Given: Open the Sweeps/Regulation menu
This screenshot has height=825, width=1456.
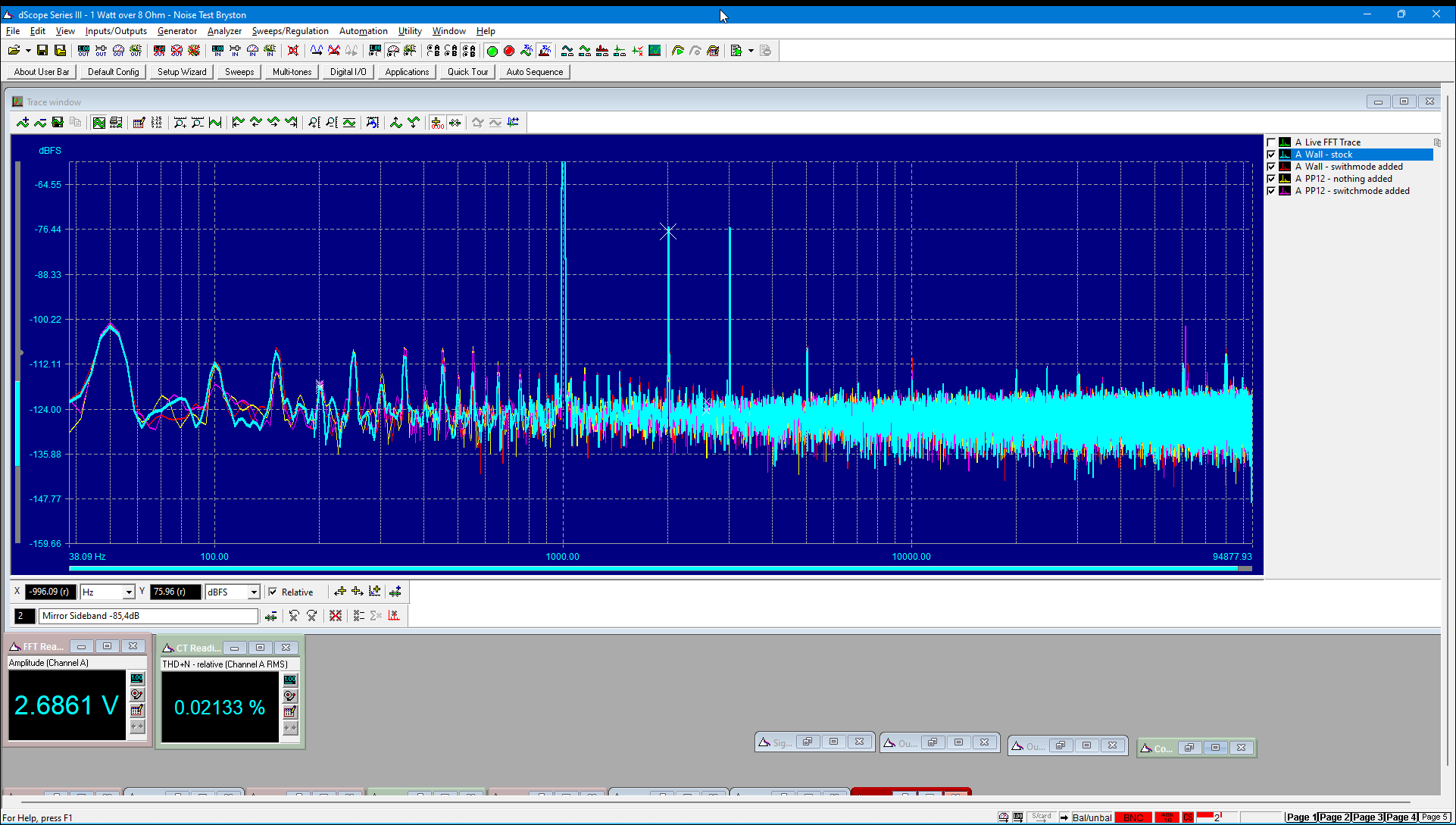Looking at the screenshot, I should pos(290,31).
